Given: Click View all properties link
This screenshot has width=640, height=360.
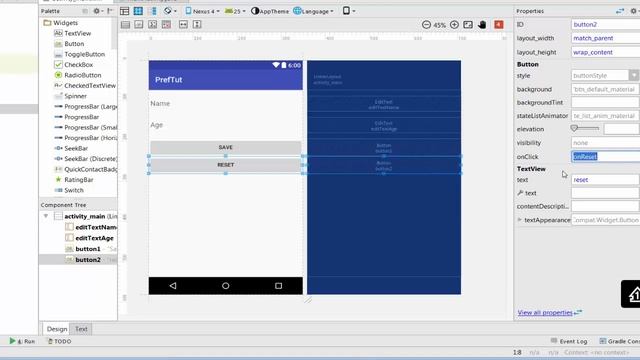Looking at the screenshot, I should (x=545, y=313).
